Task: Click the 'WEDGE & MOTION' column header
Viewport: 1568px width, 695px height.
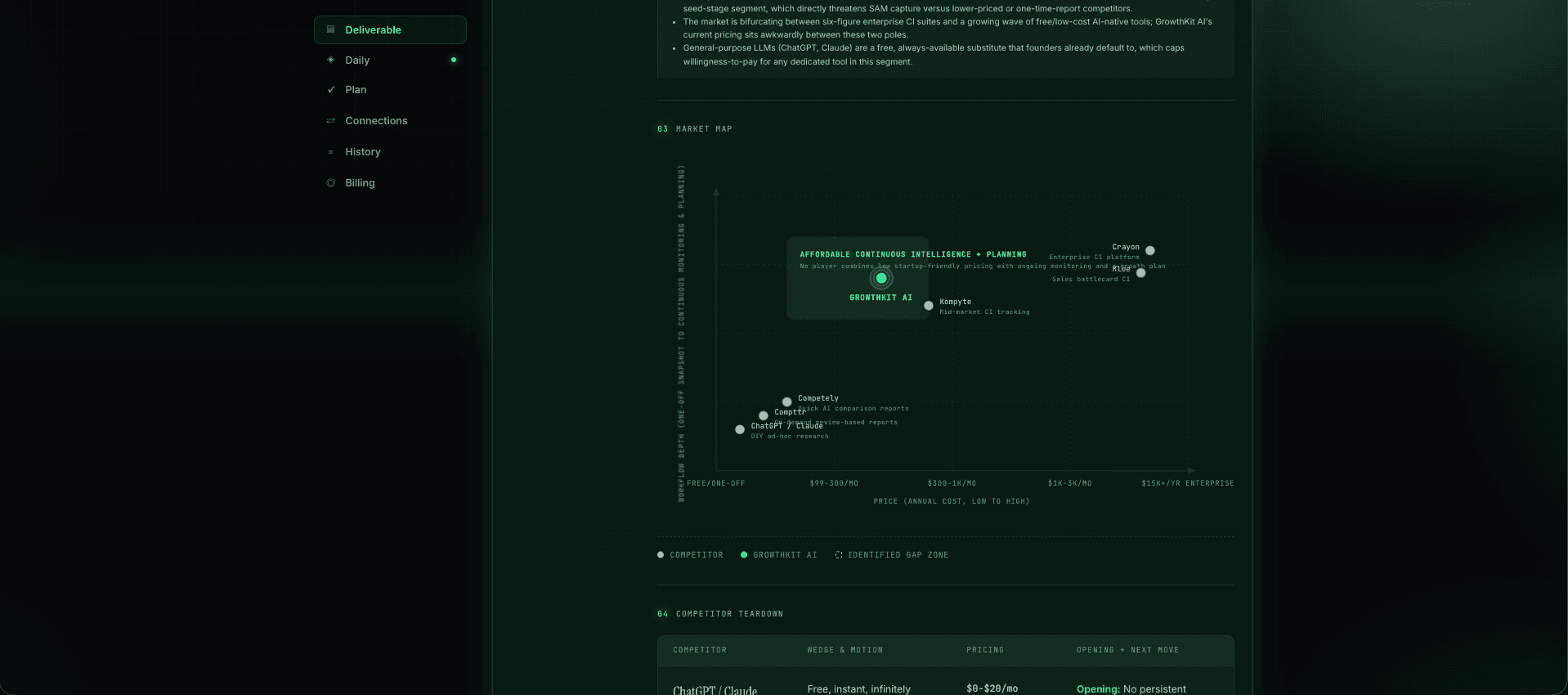Action: point(844,650)
